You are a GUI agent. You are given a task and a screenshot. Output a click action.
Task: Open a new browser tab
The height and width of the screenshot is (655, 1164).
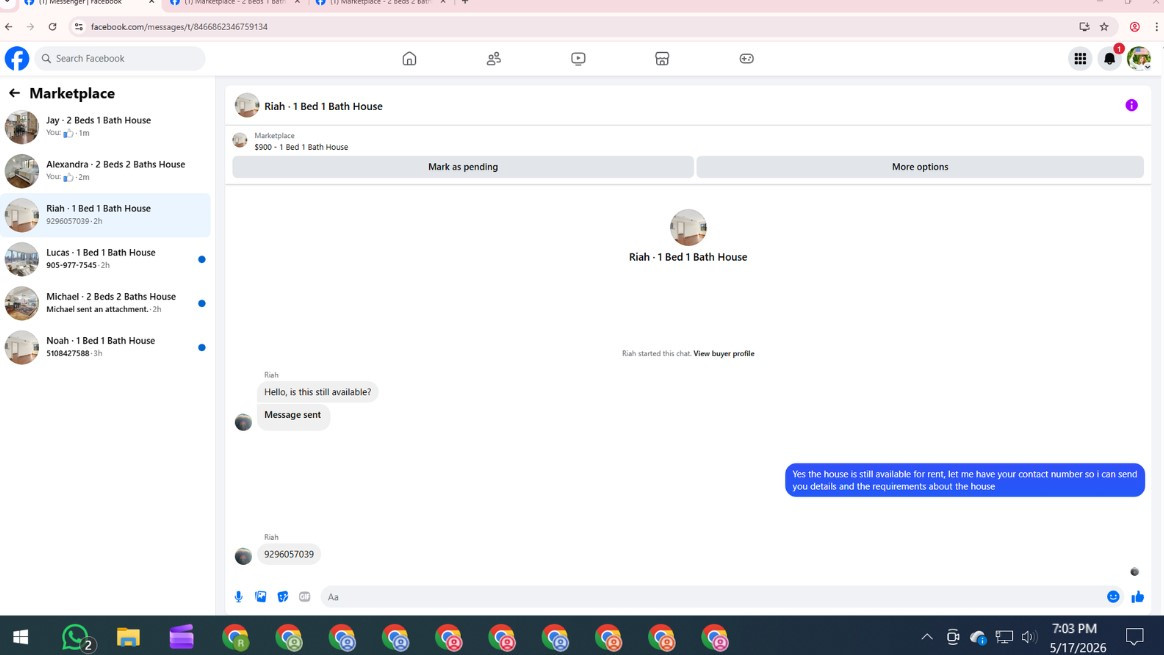[465, 3]
